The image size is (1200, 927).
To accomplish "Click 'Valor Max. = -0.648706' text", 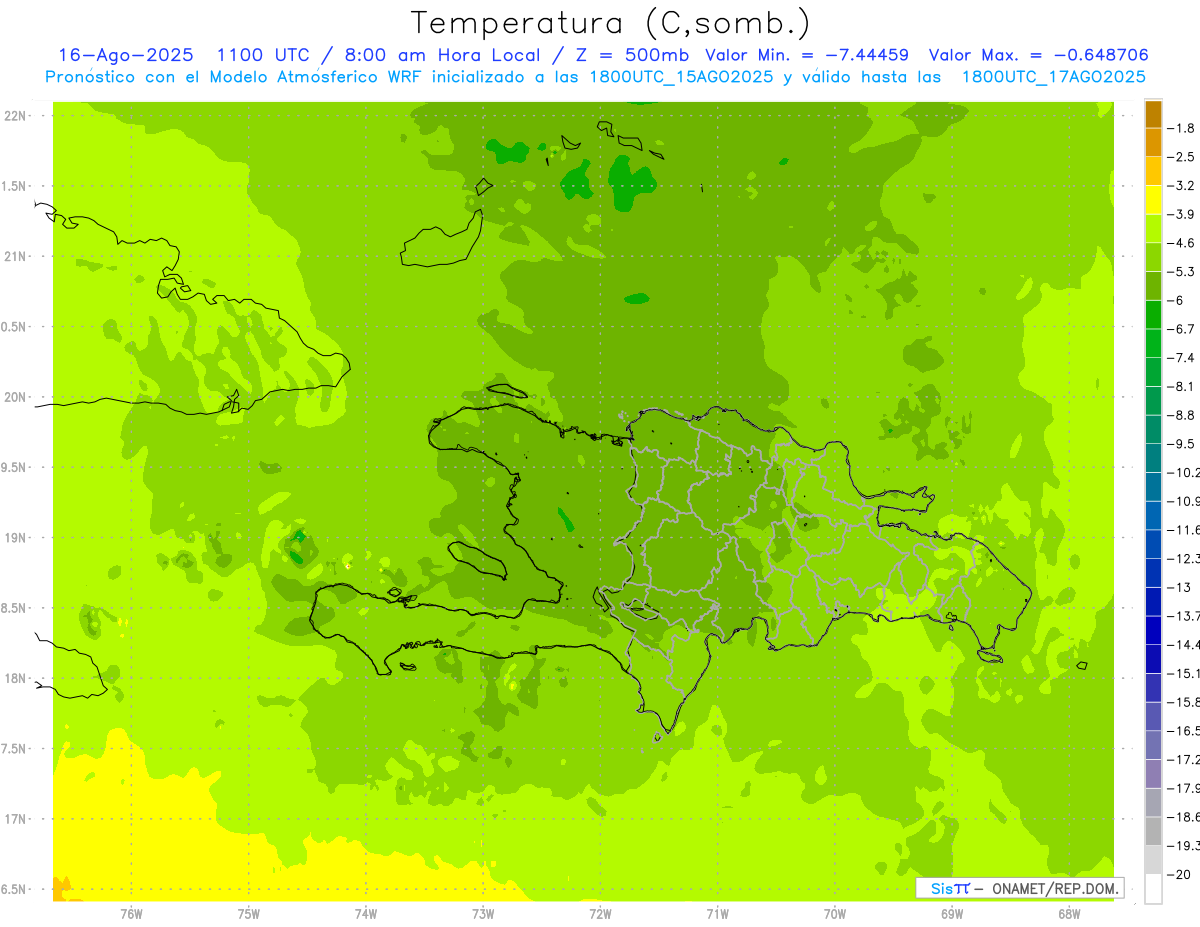I will tap(1039, 56).
